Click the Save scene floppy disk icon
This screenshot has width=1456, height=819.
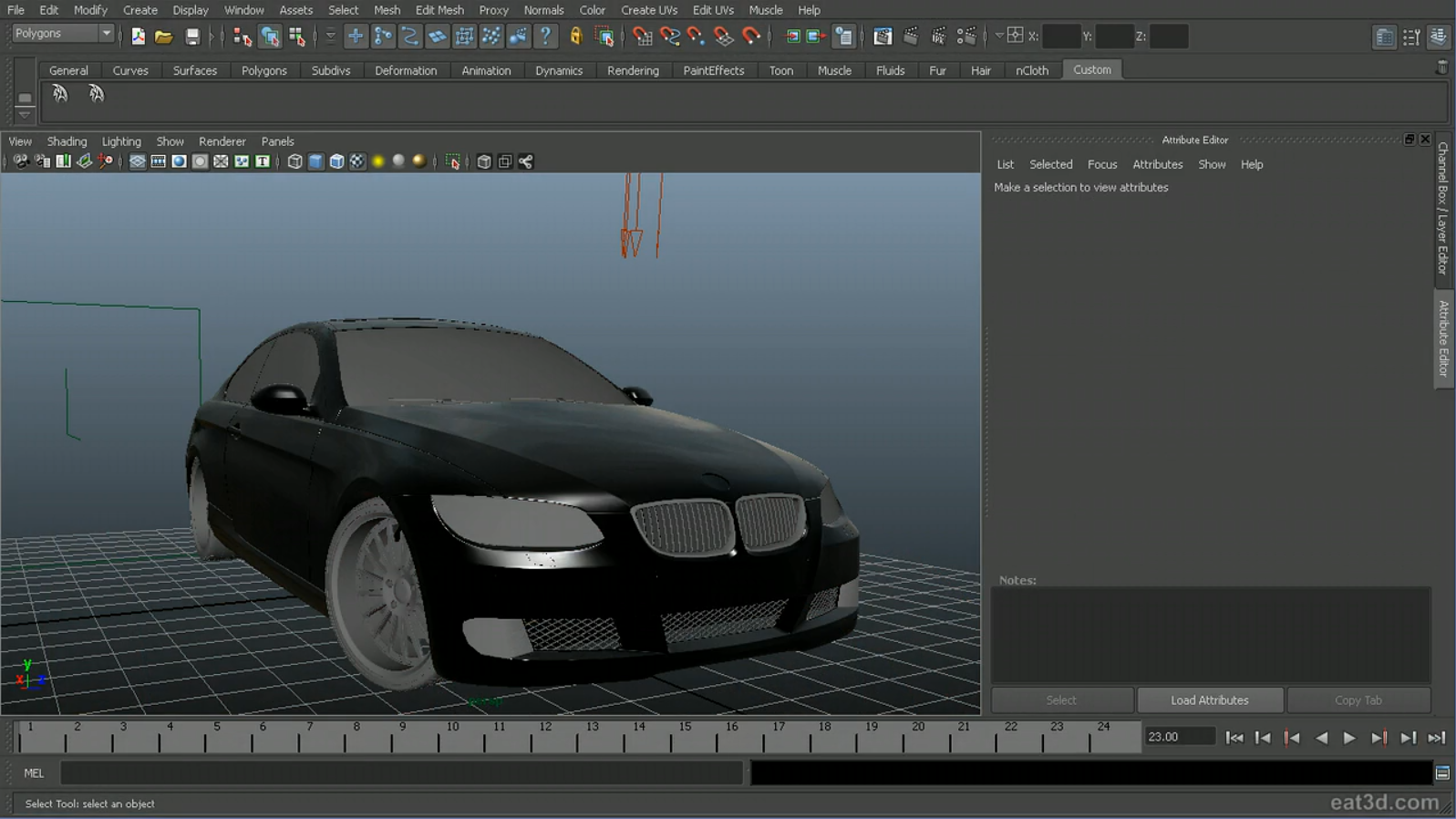coord(192,36)
